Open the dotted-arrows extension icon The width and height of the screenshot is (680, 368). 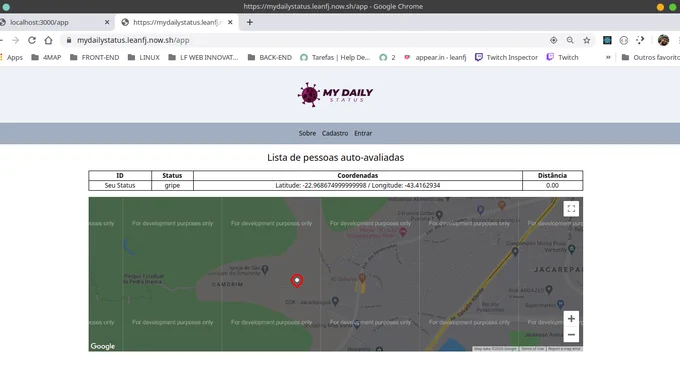640,40
